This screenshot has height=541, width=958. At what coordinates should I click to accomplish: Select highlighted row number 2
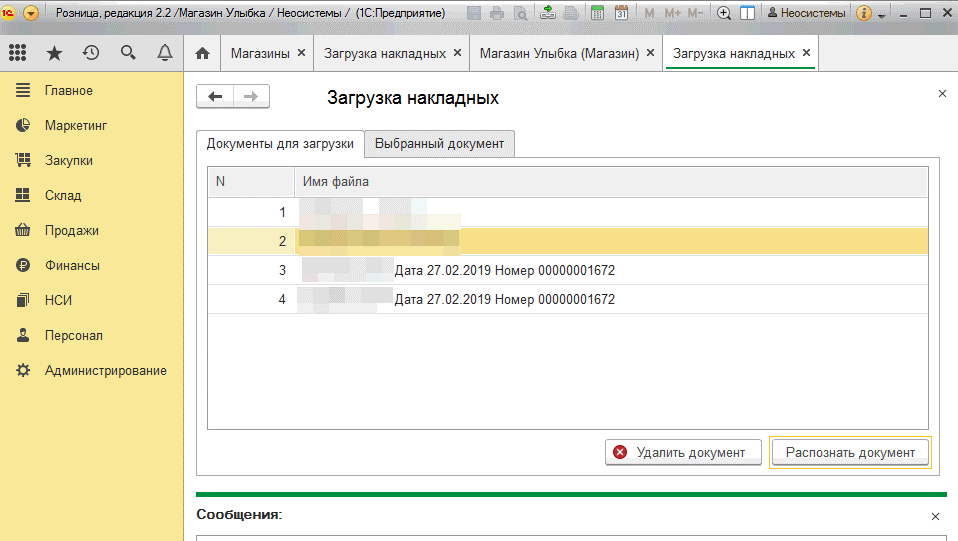click(x=568, y=241)
